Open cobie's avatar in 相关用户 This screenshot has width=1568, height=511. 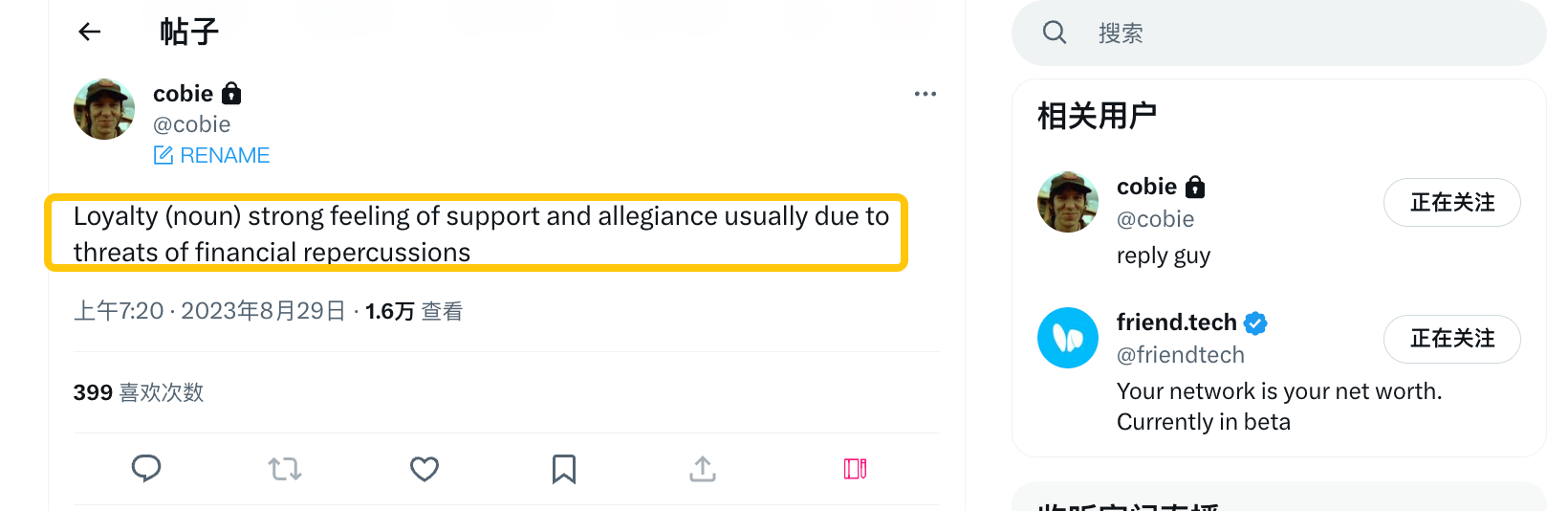[x=1068, y=202]
